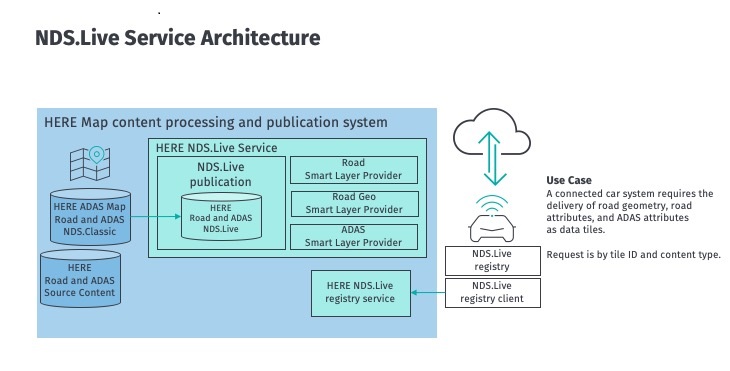
Task: Click the folded map pin icon
Action: click(x=90, y=163)
